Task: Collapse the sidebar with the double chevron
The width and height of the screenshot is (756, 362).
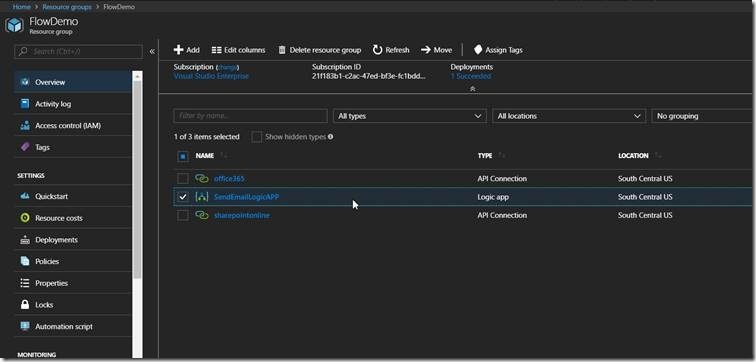Action: [x=152, y=52]
